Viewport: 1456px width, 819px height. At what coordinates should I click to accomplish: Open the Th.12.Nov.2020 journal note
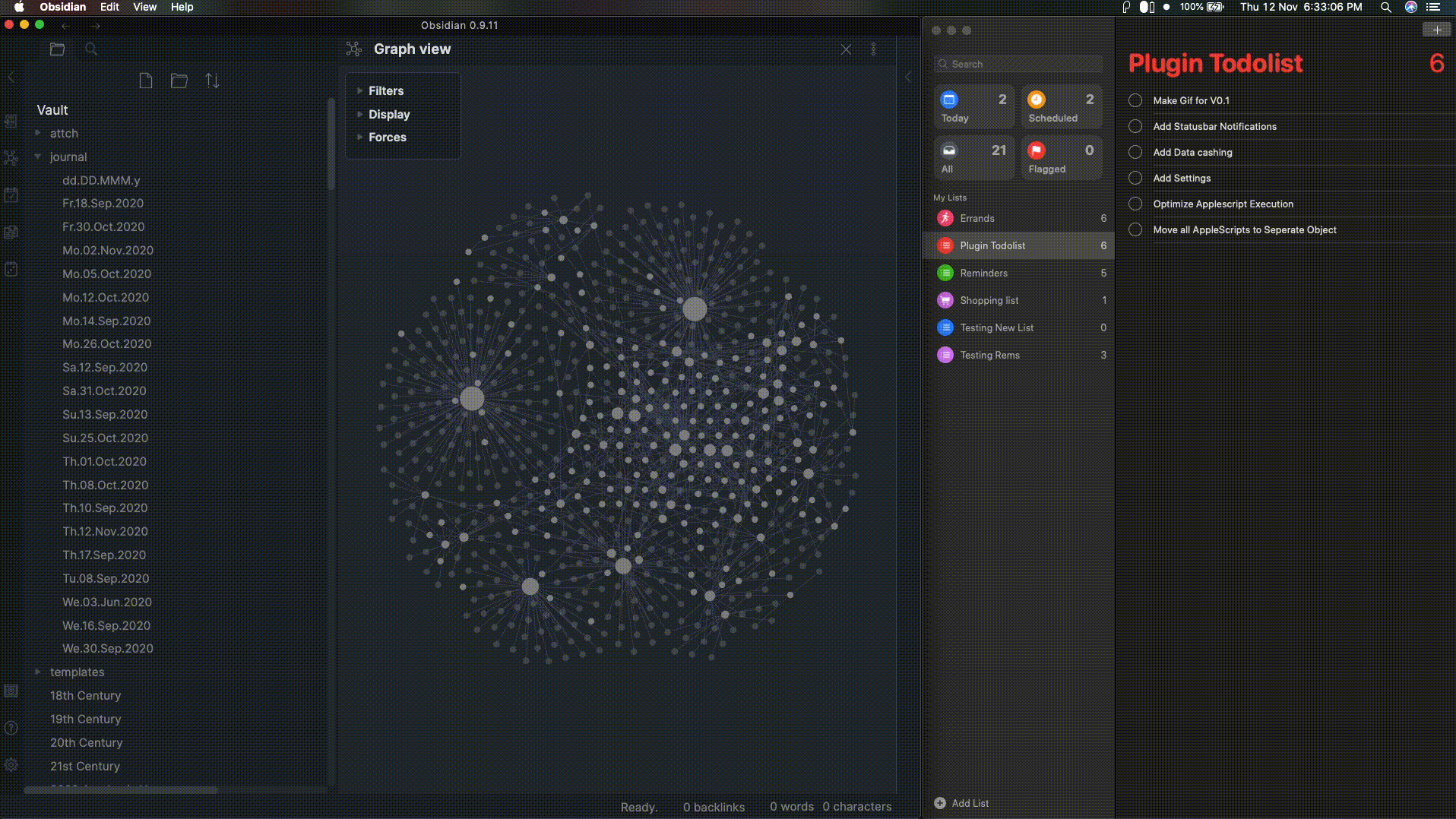[105, 531]
